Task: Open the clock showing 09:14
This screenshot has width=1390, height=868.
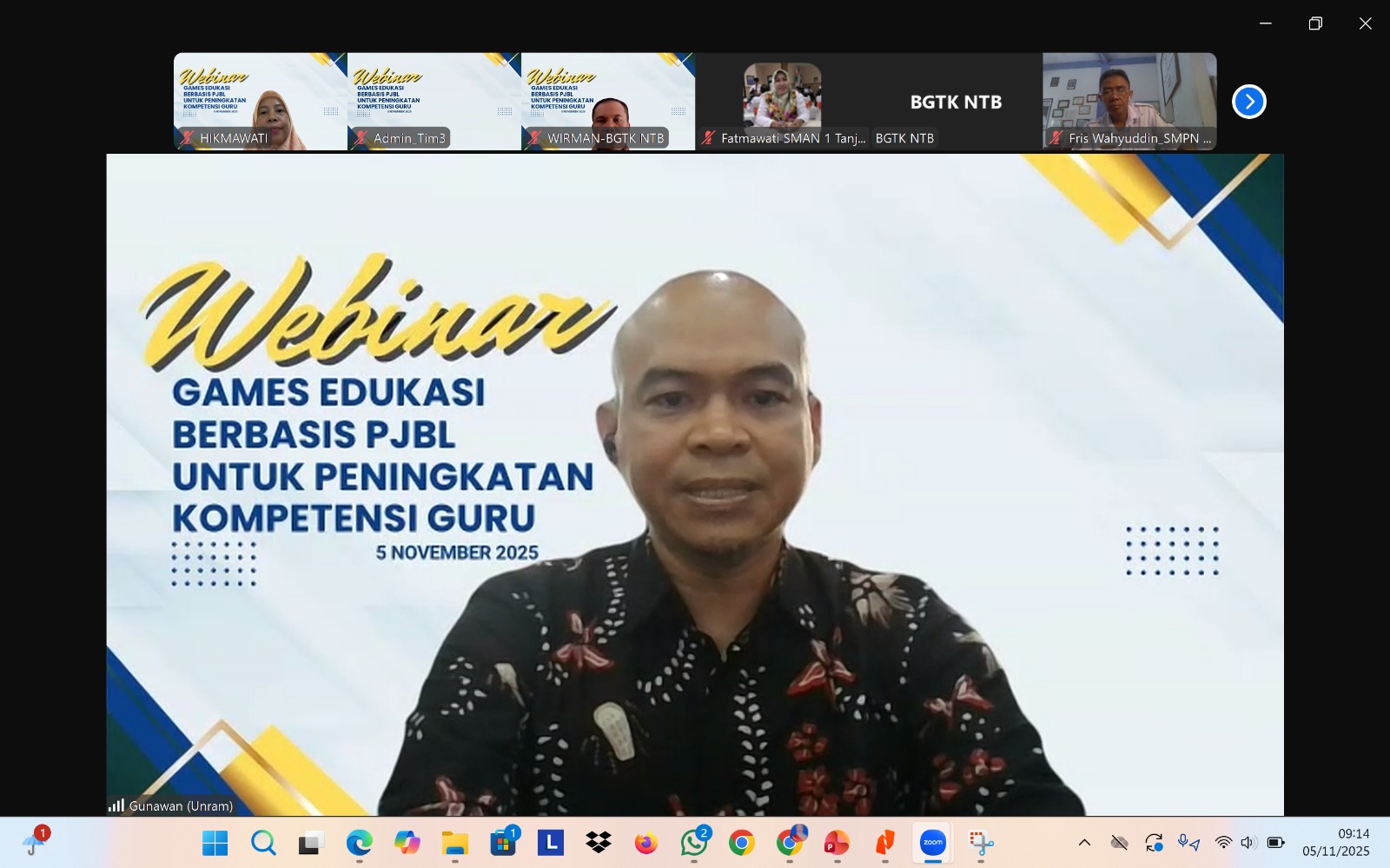Action: coord(1335,843)
